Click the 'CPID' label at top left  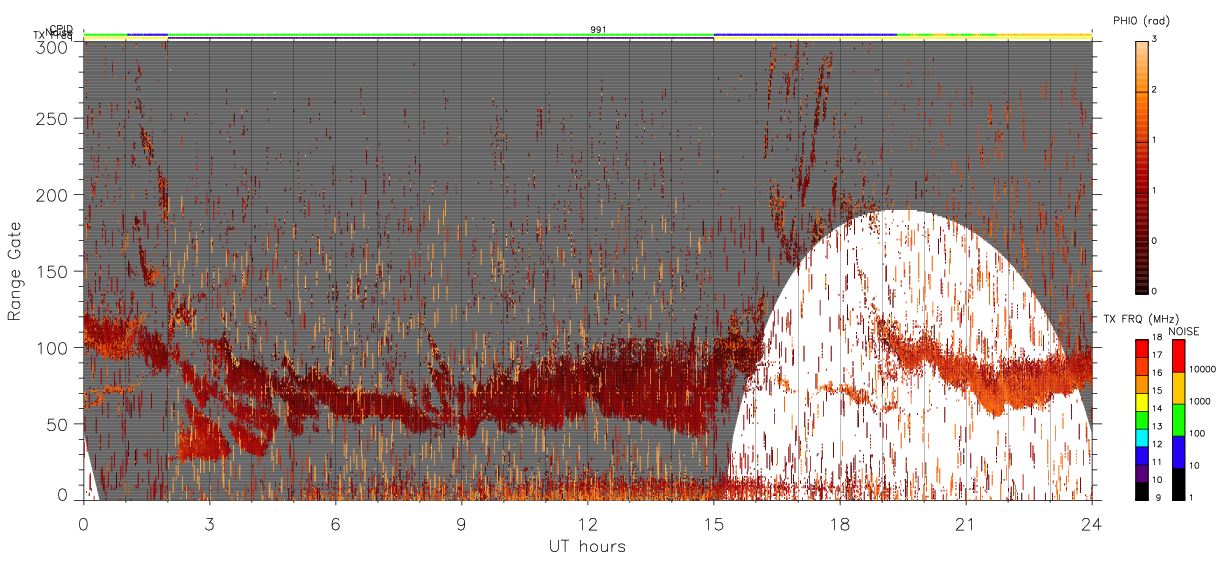point(61,28)
